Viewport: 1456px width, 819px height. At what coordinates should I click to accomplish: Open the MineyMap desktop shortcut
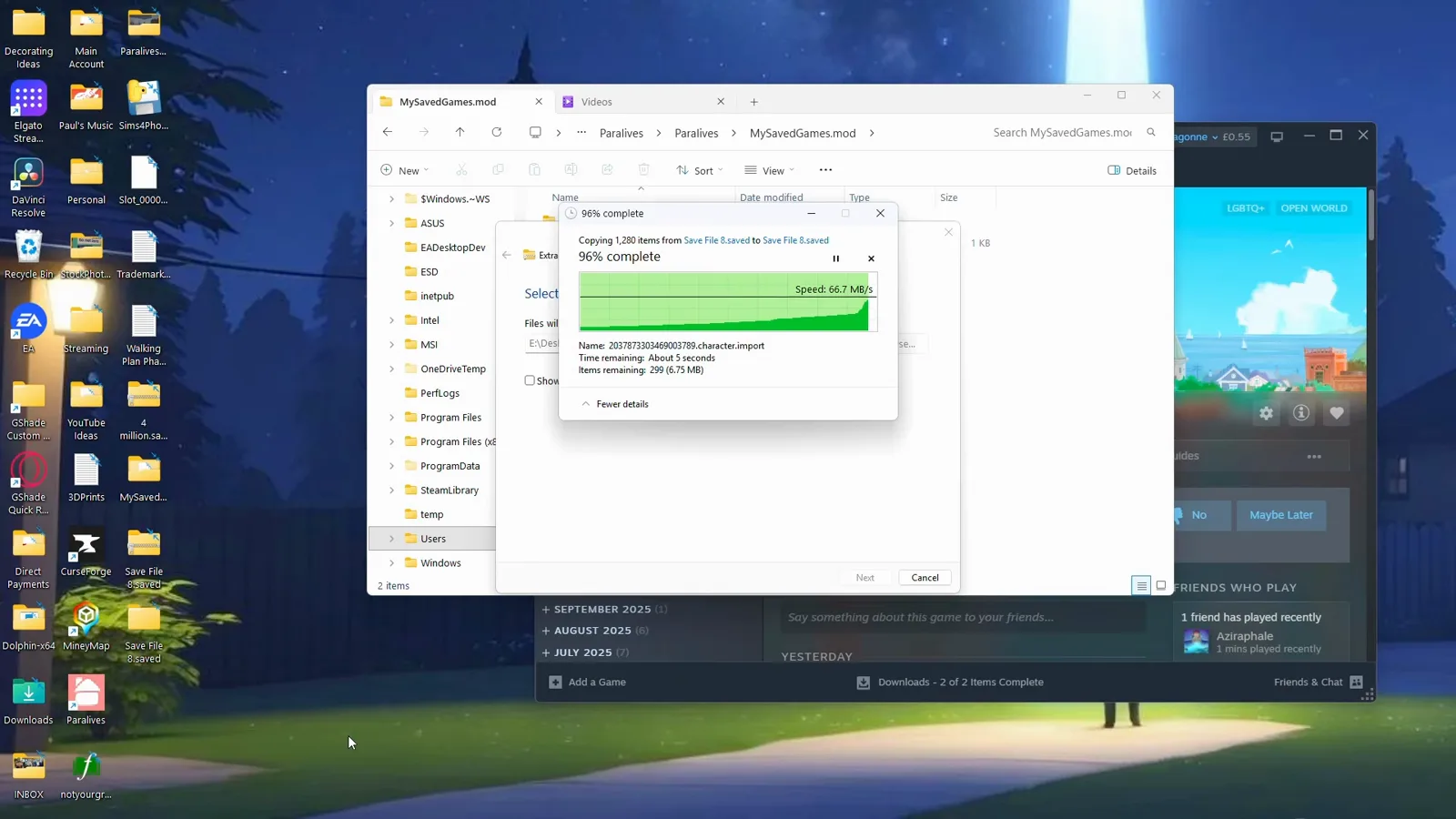(86, 626)
